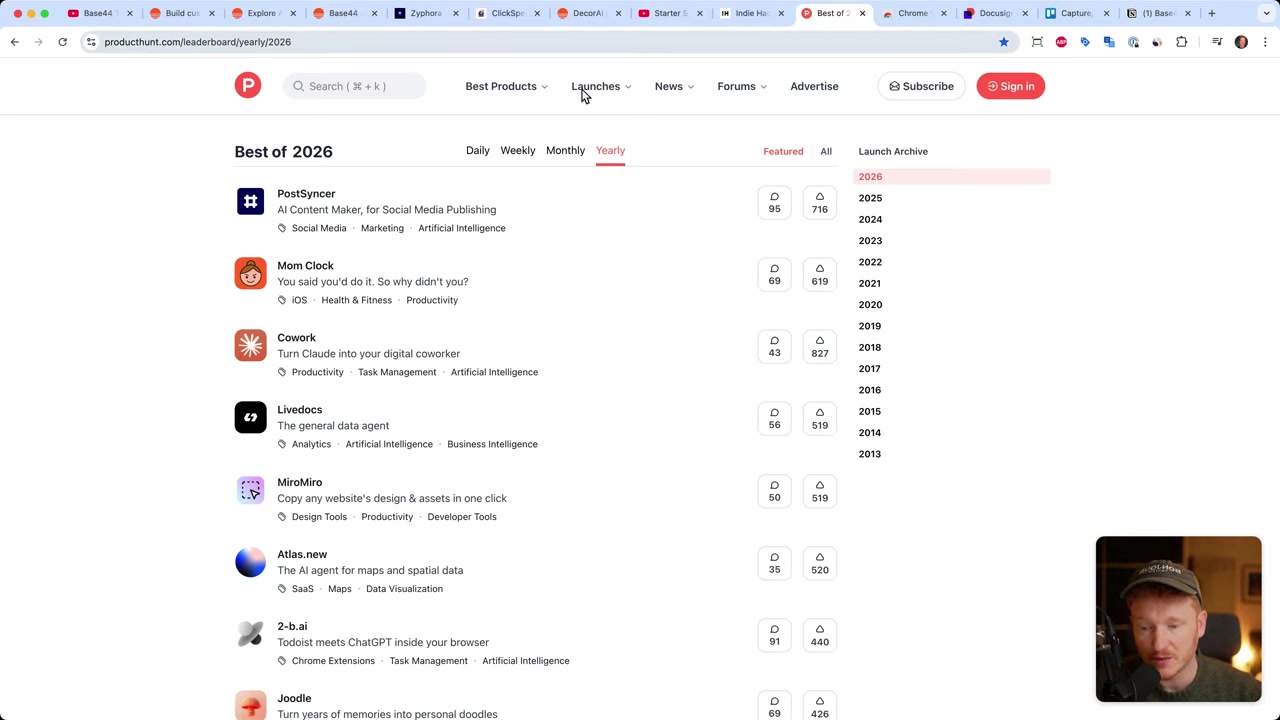Open PostSyncer's 95 comments

tap(774, 203)
